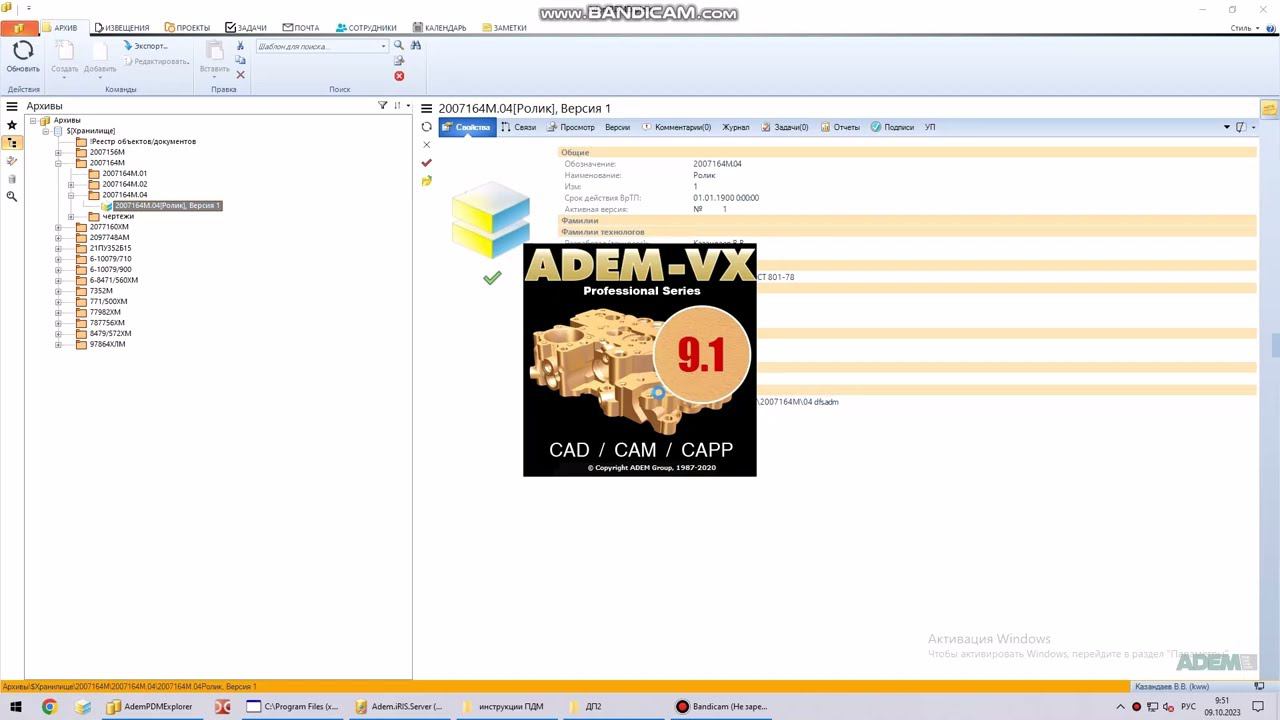Image resolution: width=1280 pixels, height=720 pixels.
Task: Open Bandicam in the taskbar
Action: point(722,706)
